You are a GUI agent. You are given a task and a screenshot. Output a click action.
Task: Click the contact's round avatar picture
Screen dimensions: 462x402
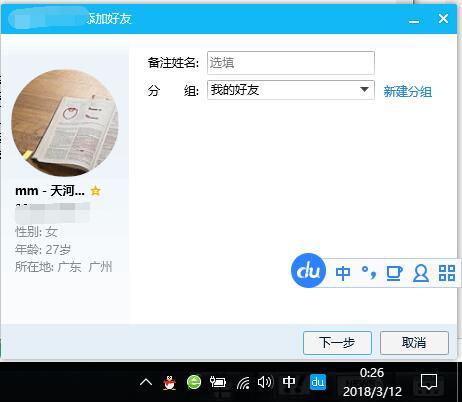(x=65, y=122)
